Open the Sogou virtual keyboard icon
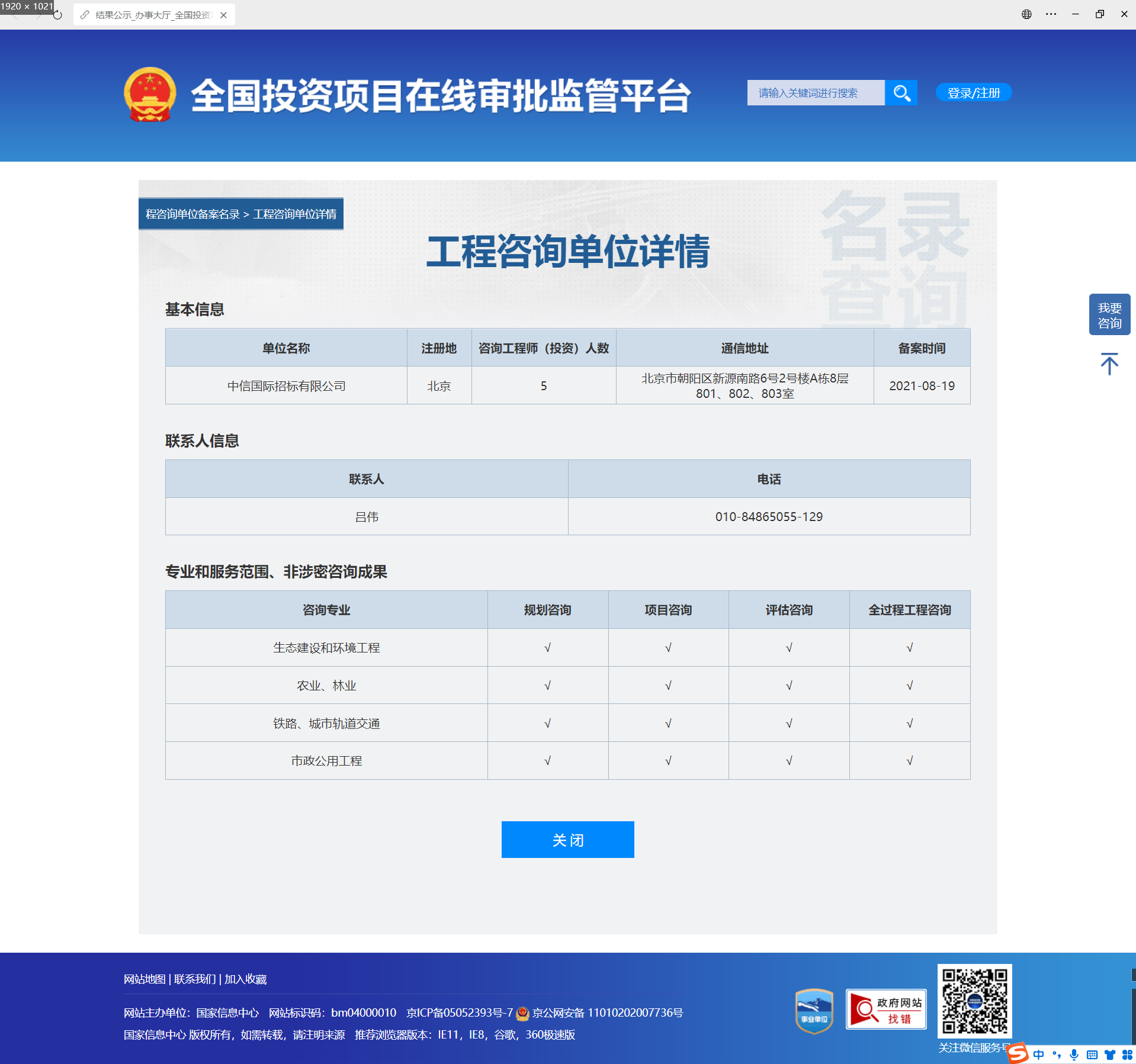The image size is (1136, 1064). click(x=1092, y=1055)
